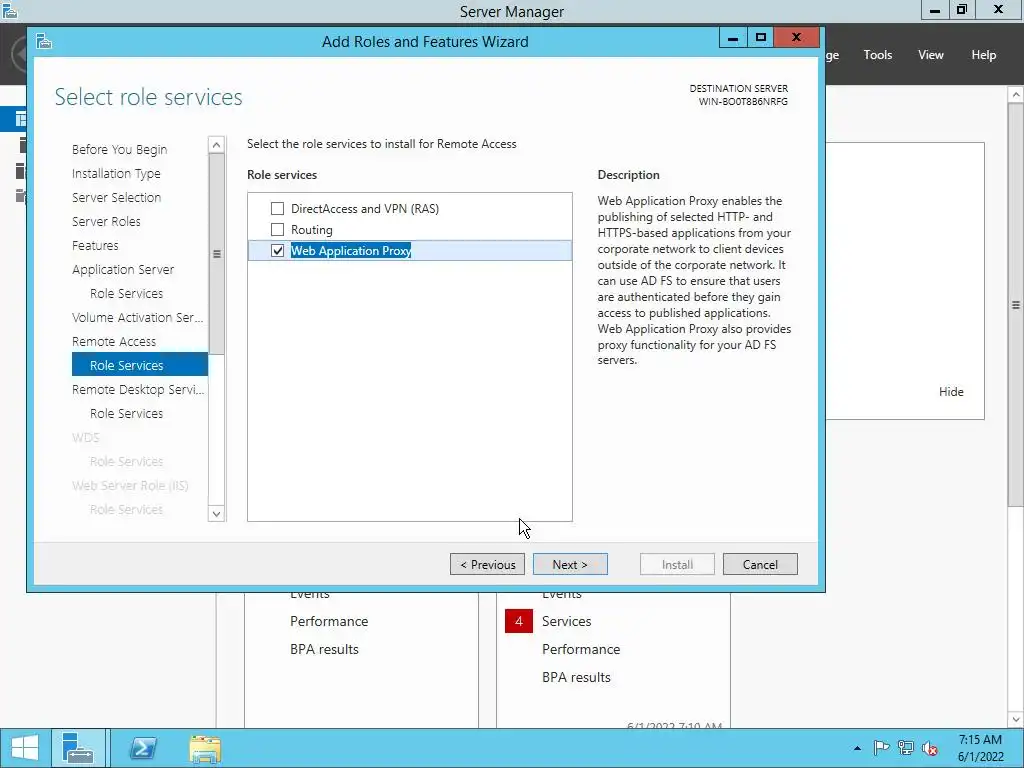Cancel the Add Roles wizard
Screen dimensions: 1024x768
click(760, 564)
